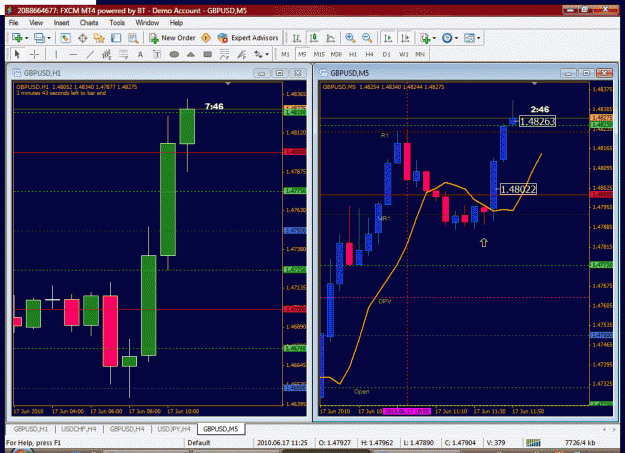The height and width of the screenshot is (453, 625).
Task: Switch to W1 timeframe
Action: coord(403,54)
